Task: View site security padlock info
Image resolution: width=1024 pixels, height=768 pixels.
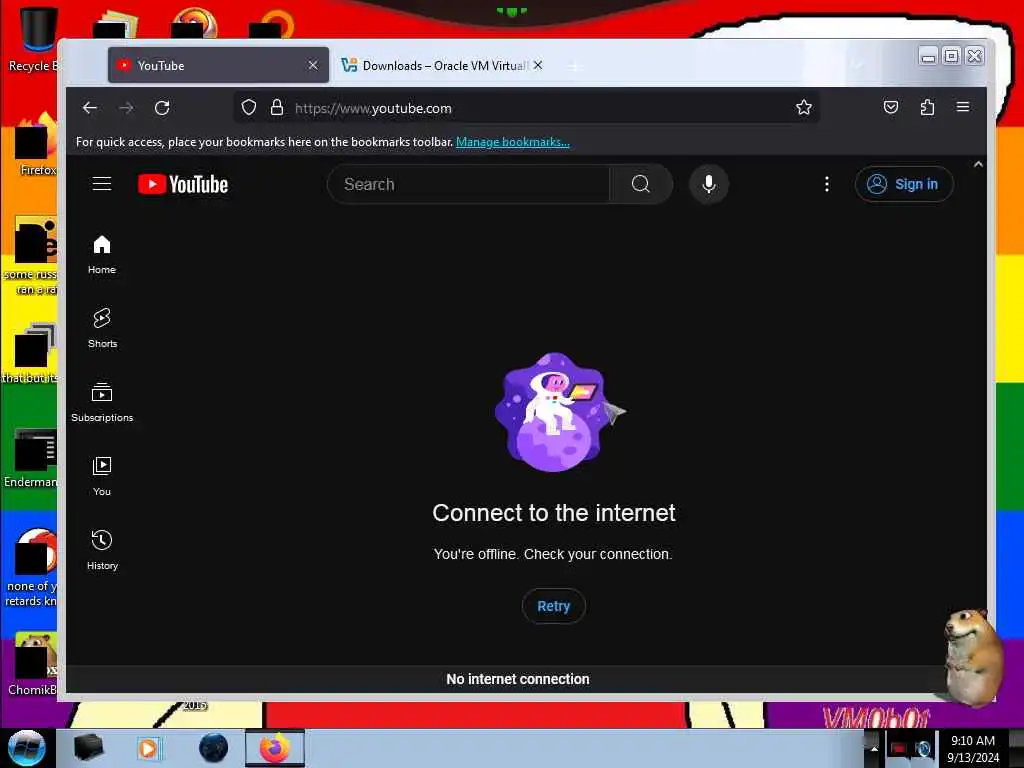Action: click(277, 108)
